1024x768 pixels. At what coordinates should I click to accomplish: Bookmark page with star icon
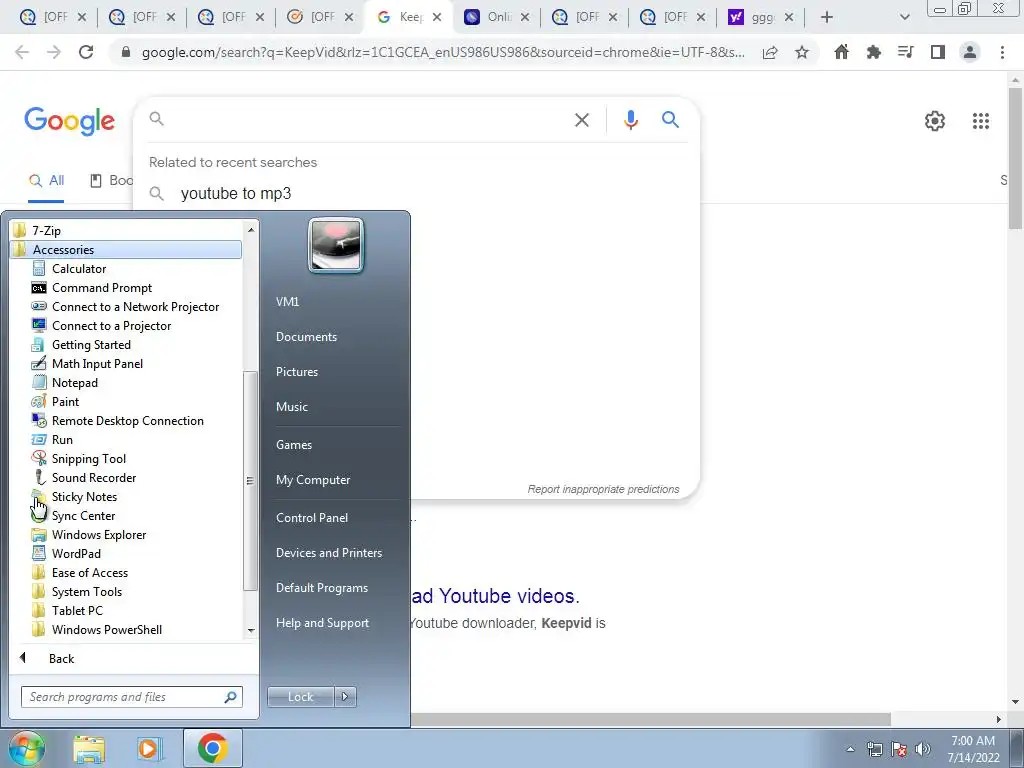point(802,52)
